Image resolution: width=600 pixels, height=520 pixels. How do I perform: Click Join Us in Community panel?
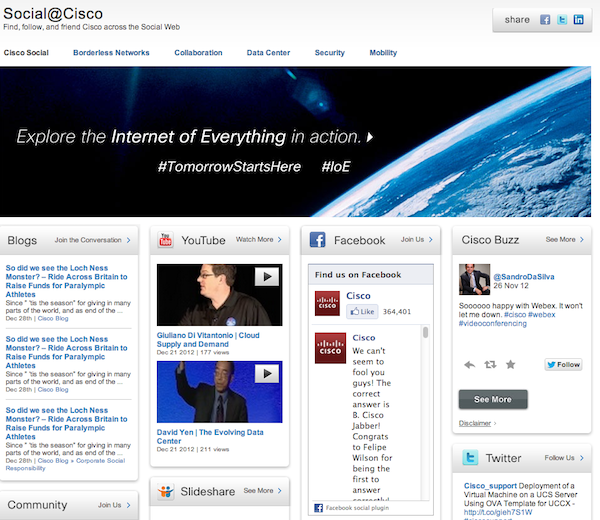pos(109,505)
